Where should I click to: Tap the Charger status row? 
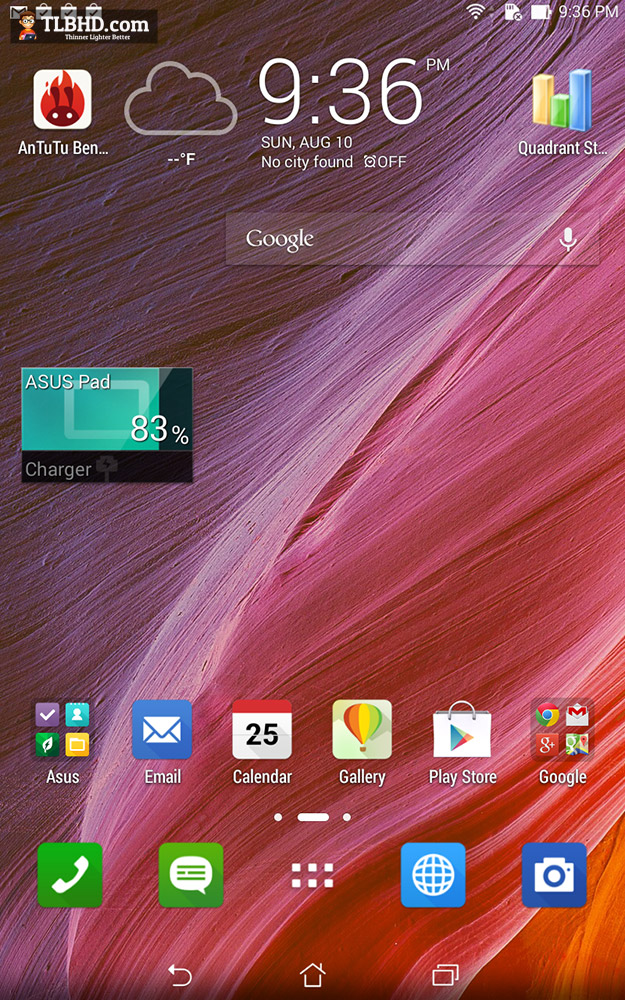107,467
